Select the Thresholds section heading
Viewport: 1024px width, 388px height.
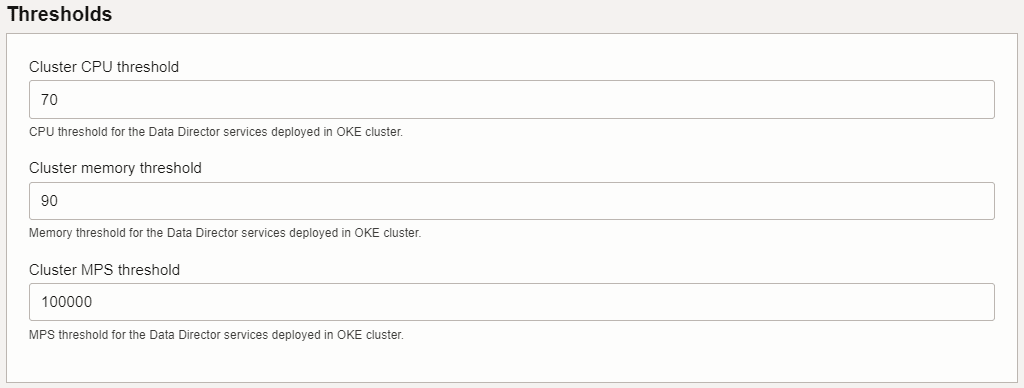tap(59, 14)
